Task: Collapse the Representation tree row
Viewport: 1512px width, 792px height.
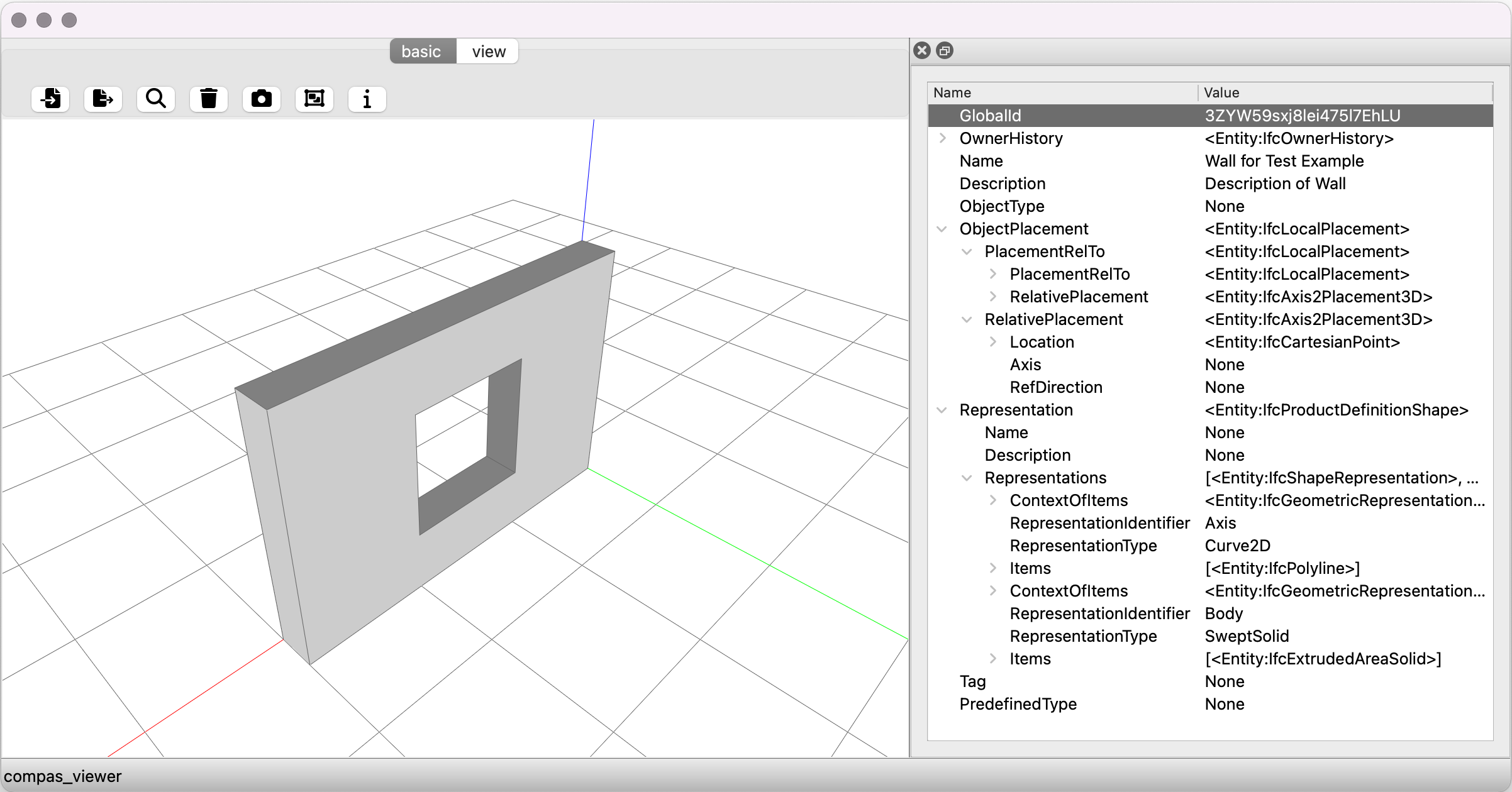Action: pos(942,410)
